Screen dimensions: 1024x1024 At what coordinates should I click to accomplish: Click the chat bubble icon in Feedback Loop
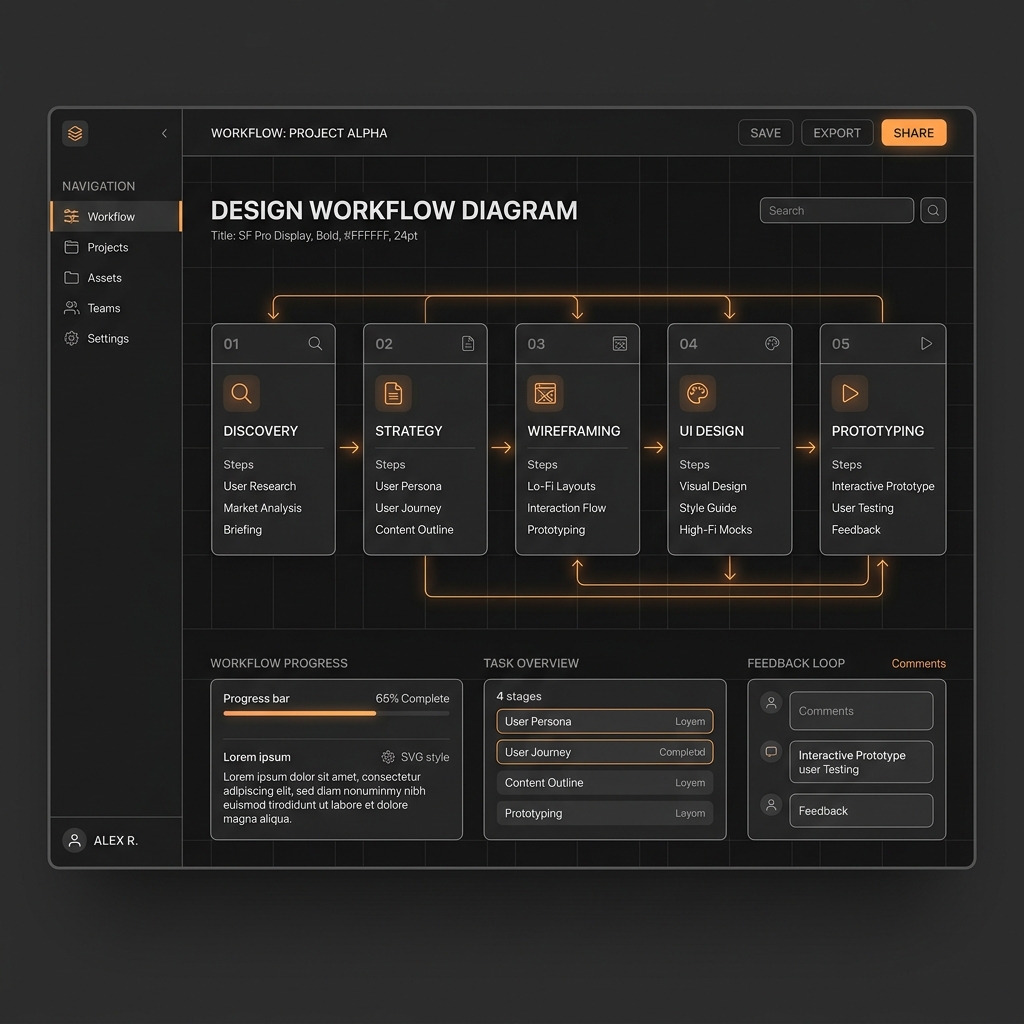[x=771, y=752]
